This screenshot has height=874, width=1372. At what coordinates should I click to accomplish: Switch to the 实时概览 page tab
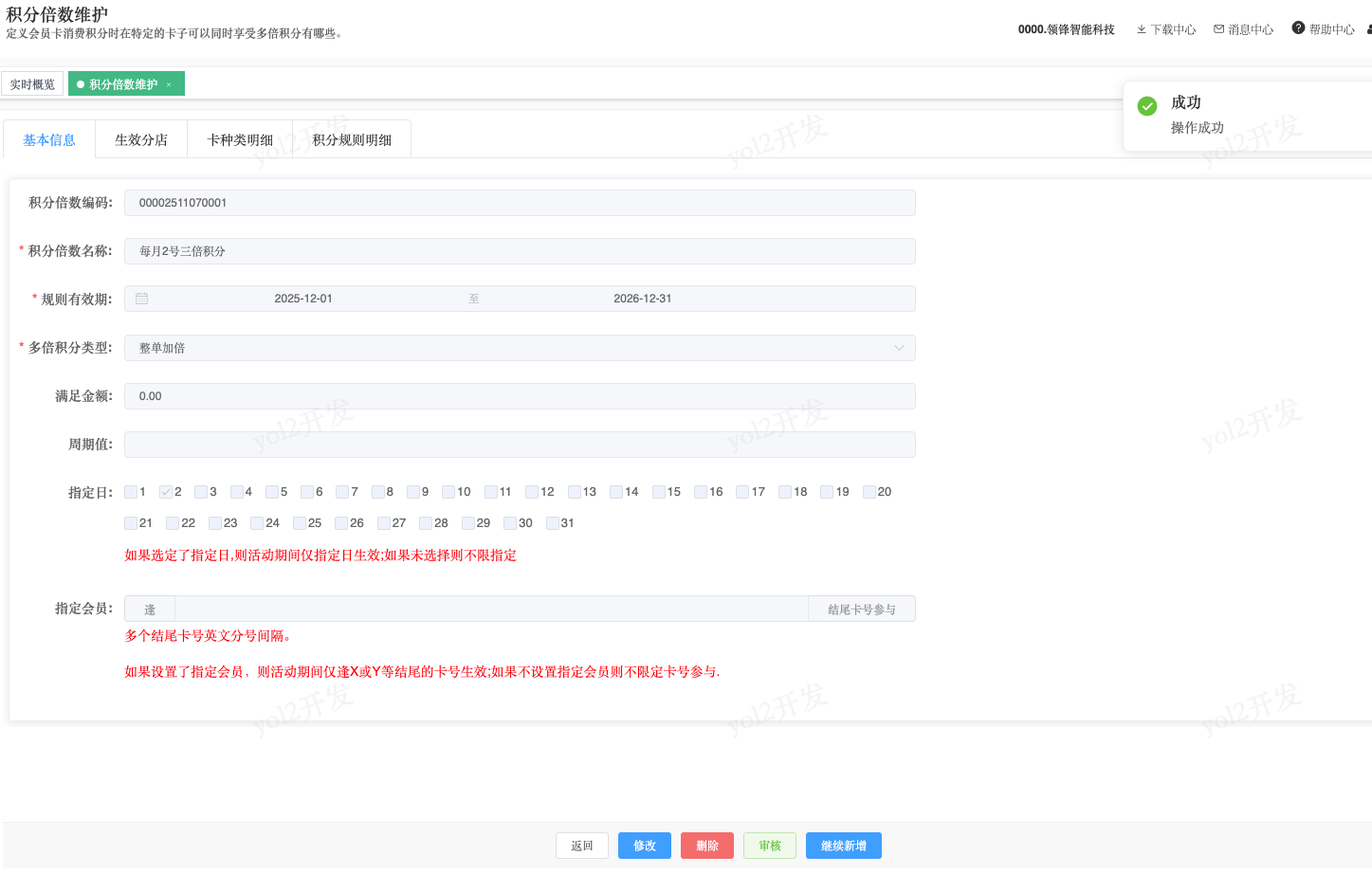pos(32,84)
